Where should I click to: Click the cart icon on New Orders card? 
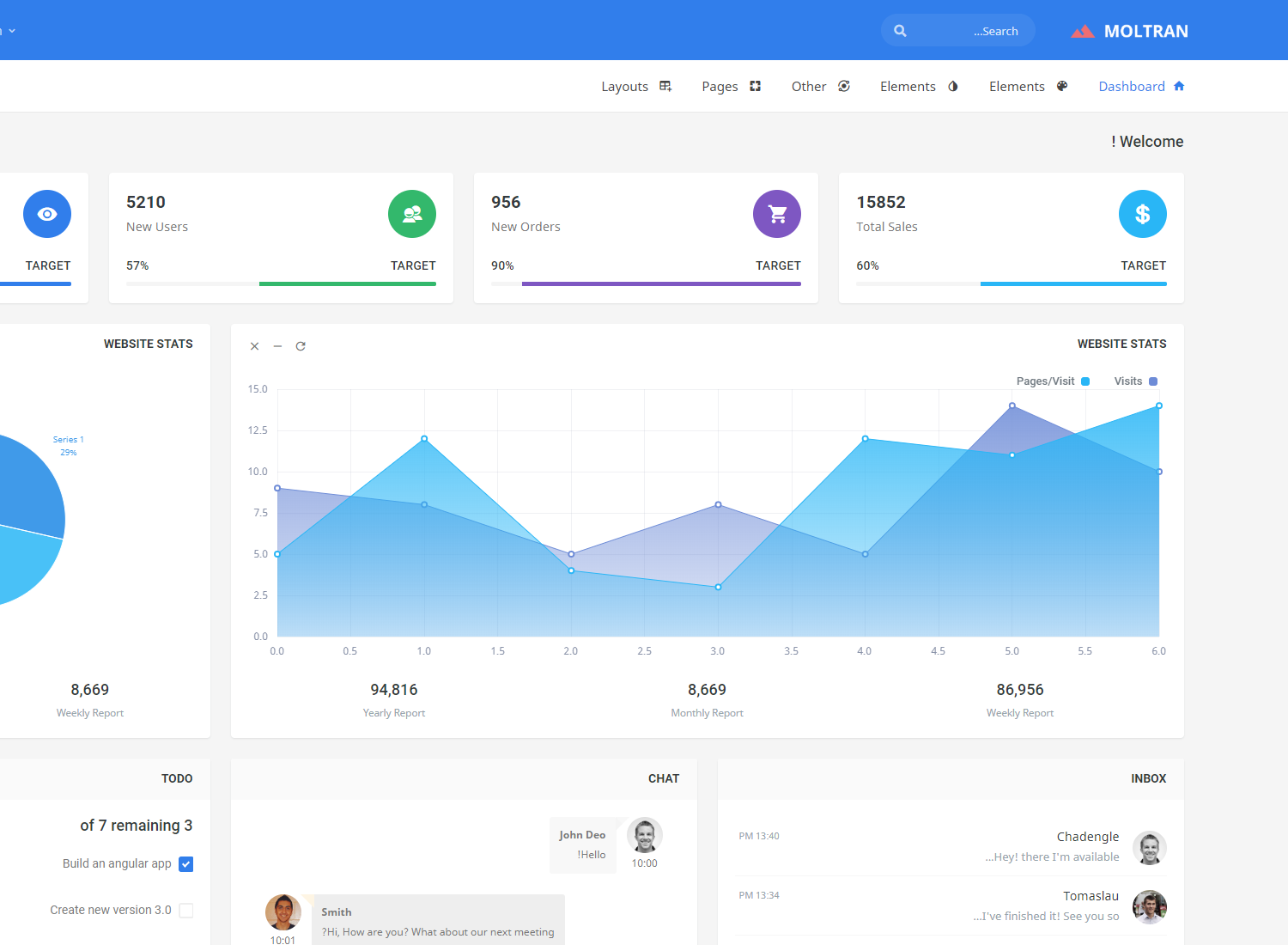point(777,214)
